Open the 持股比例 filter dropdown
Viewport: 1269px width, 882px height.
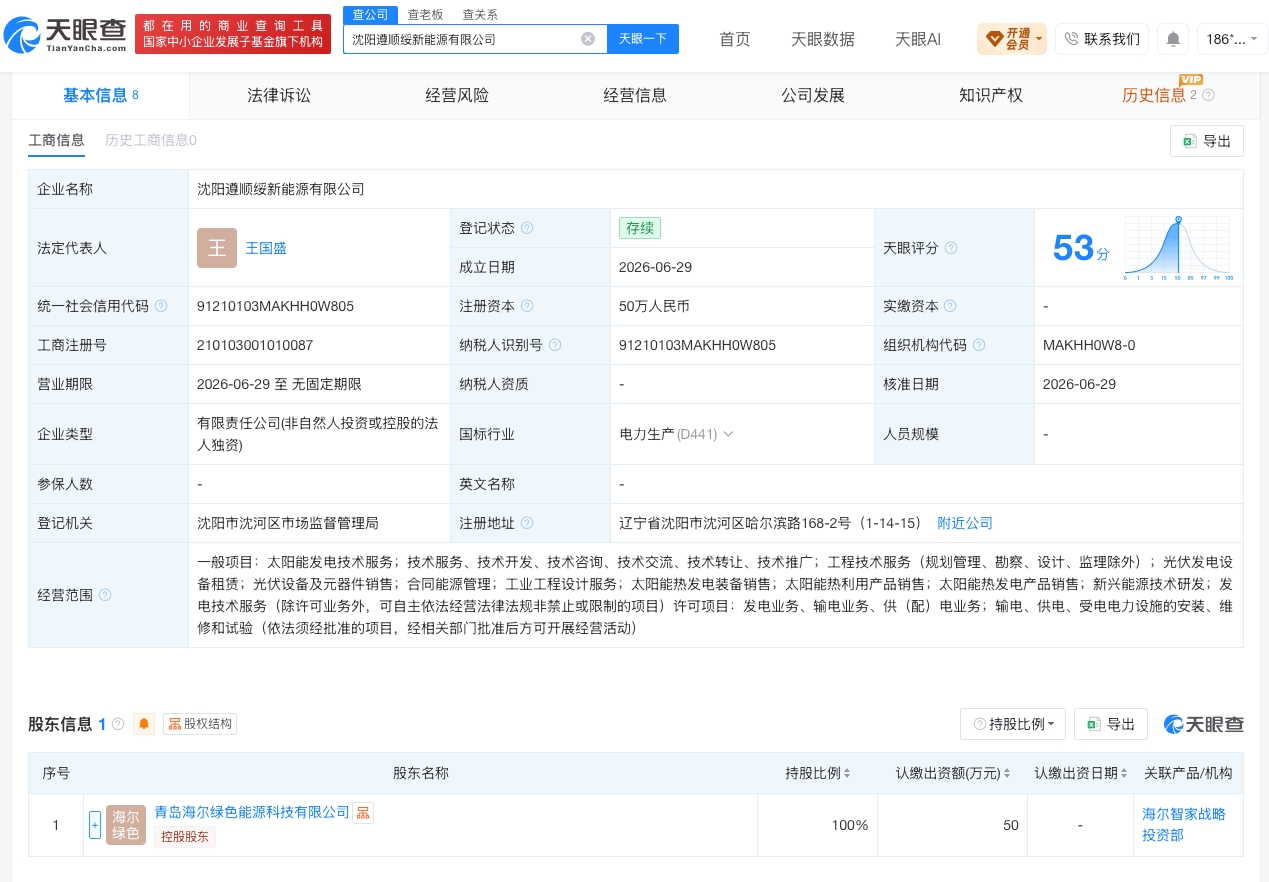click(x=1013, y=724)
